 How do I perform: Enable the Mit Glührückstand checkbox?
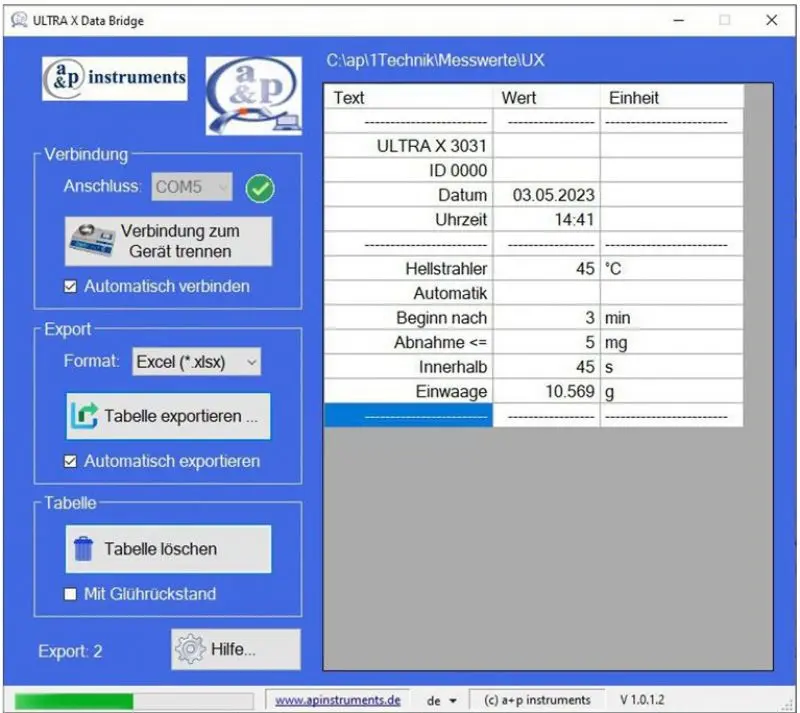pyautogui.click(x=70, y=594)
